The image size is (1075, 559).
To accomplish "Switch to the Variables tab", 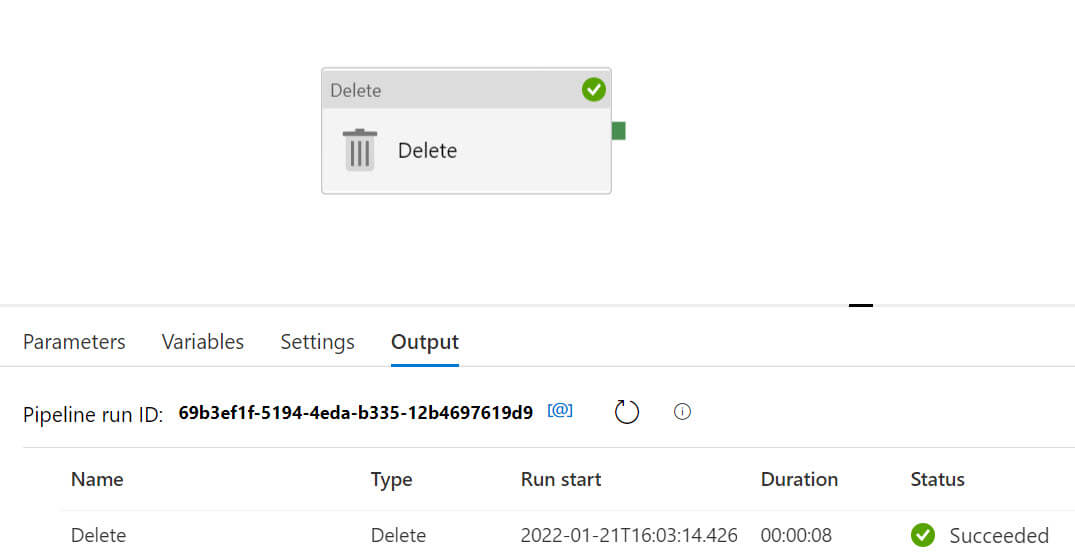I will coord(203,342).
